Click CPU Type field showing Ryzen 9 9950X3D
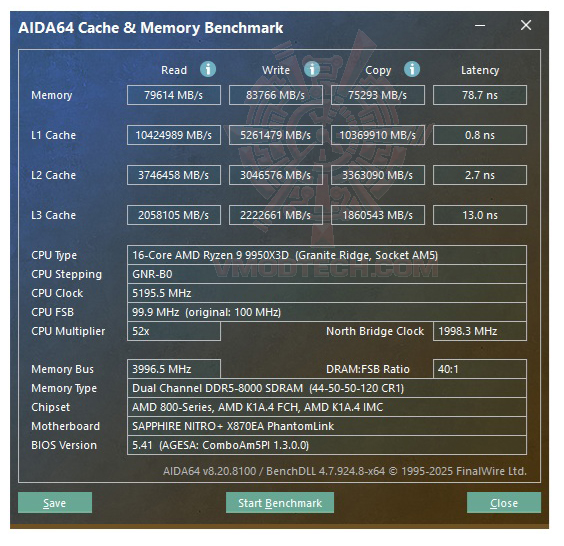The width and height of the screenshot is (564, 546). click(x=327, y=255)
